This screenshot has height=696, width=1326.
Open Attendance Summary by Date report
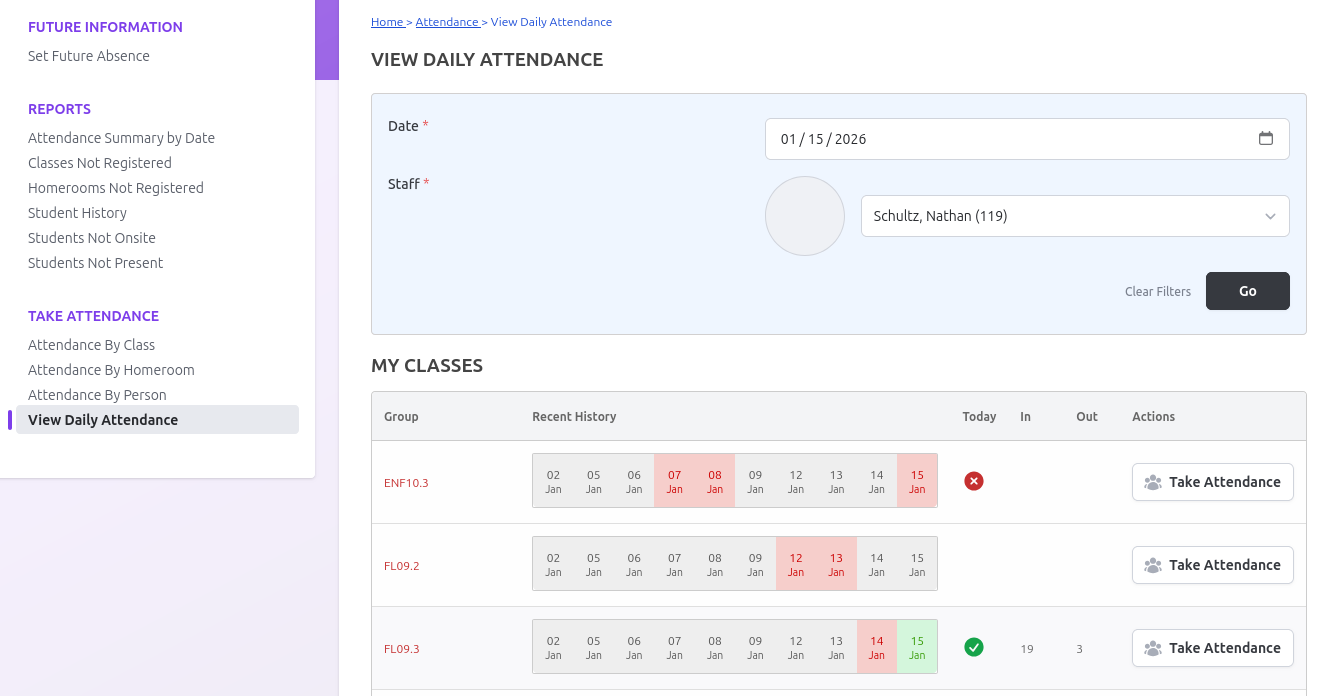(121, 138)
